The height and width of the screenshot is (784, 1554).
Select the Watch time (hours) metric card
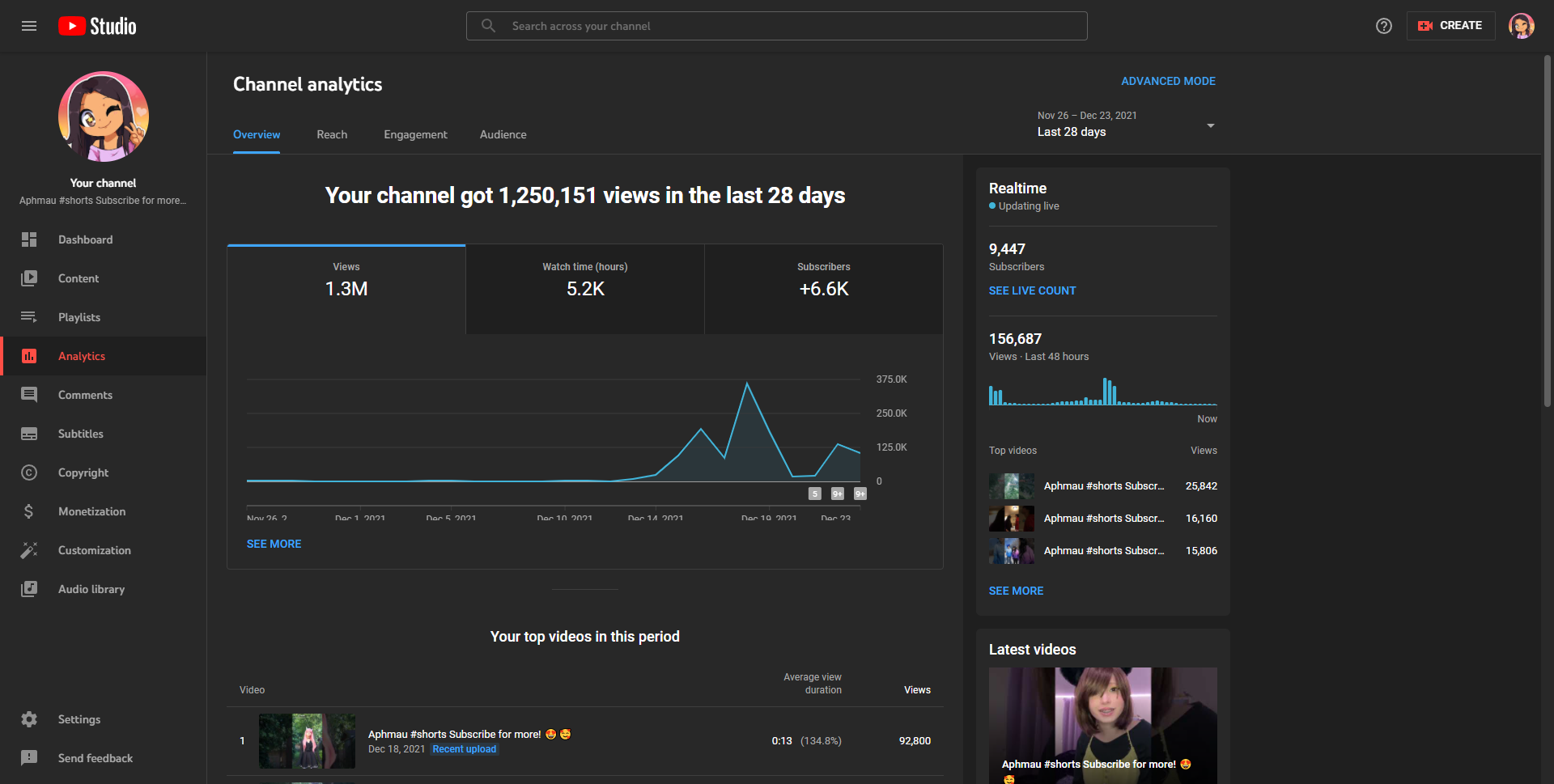pyautogui.click(x=585, y=290)
